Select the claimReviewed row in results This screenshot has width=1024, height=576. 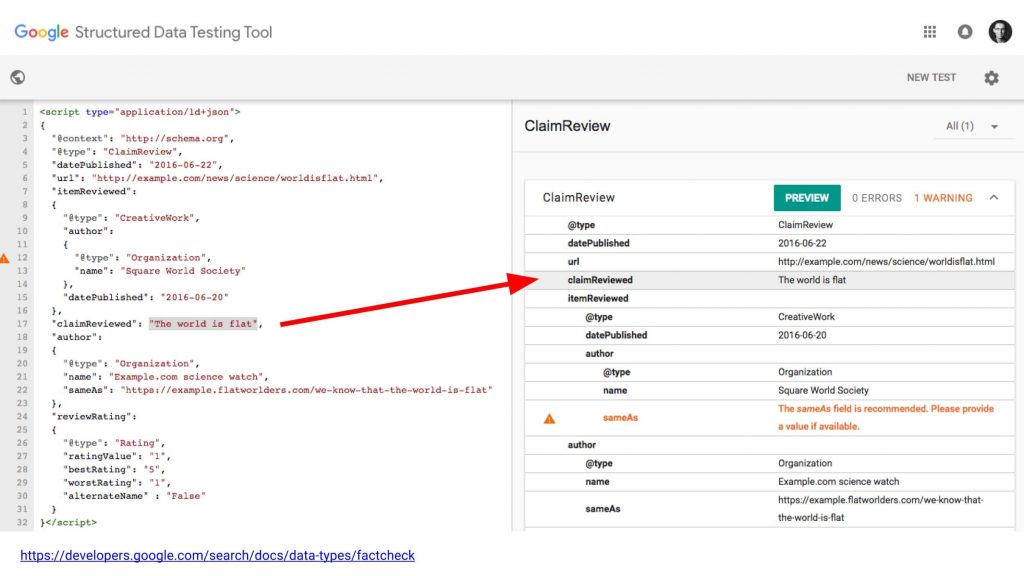click(769, 280)
